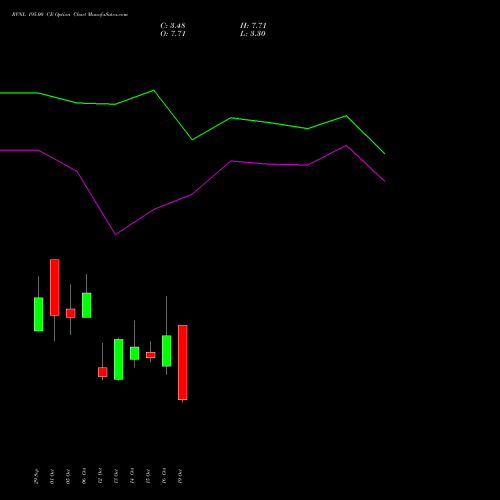Click the low value L: 3.30

pyautogui.click(x=253, y=34)
